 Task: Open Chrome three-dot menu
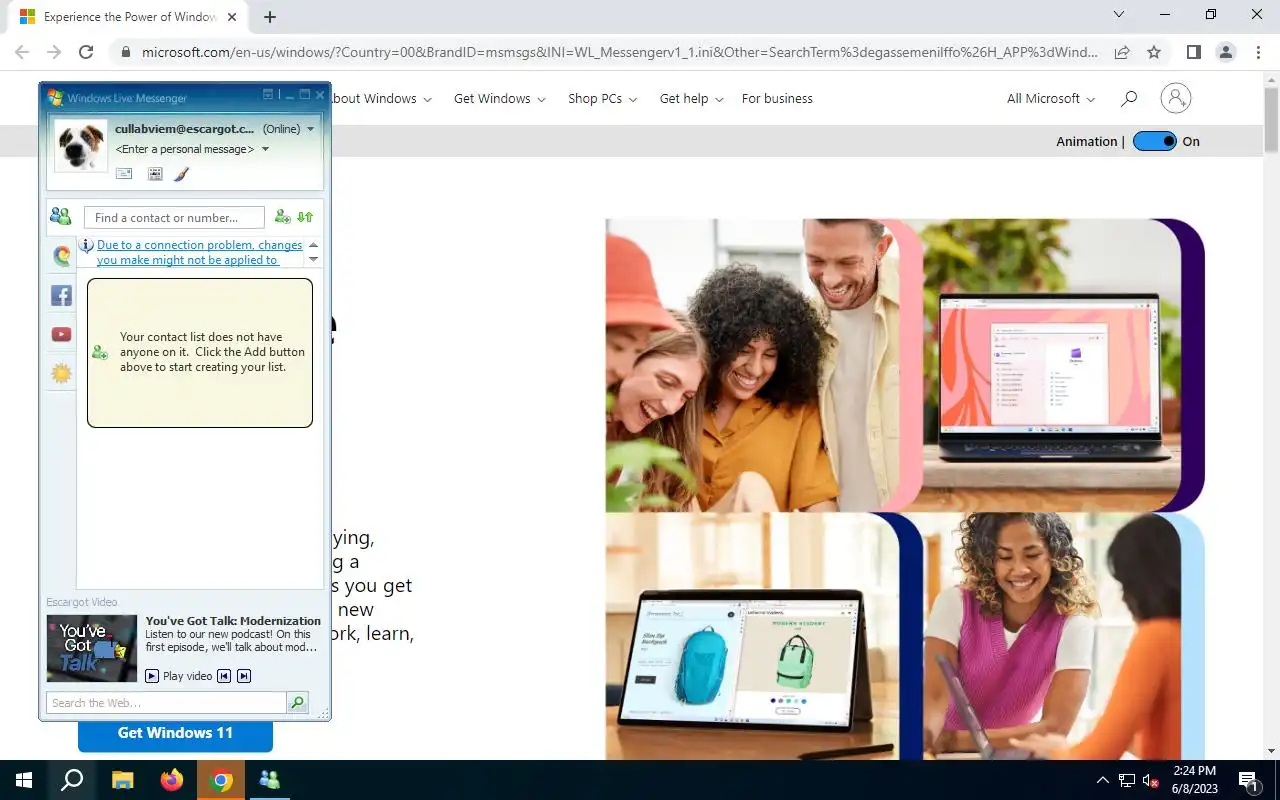pos(1257,52)
